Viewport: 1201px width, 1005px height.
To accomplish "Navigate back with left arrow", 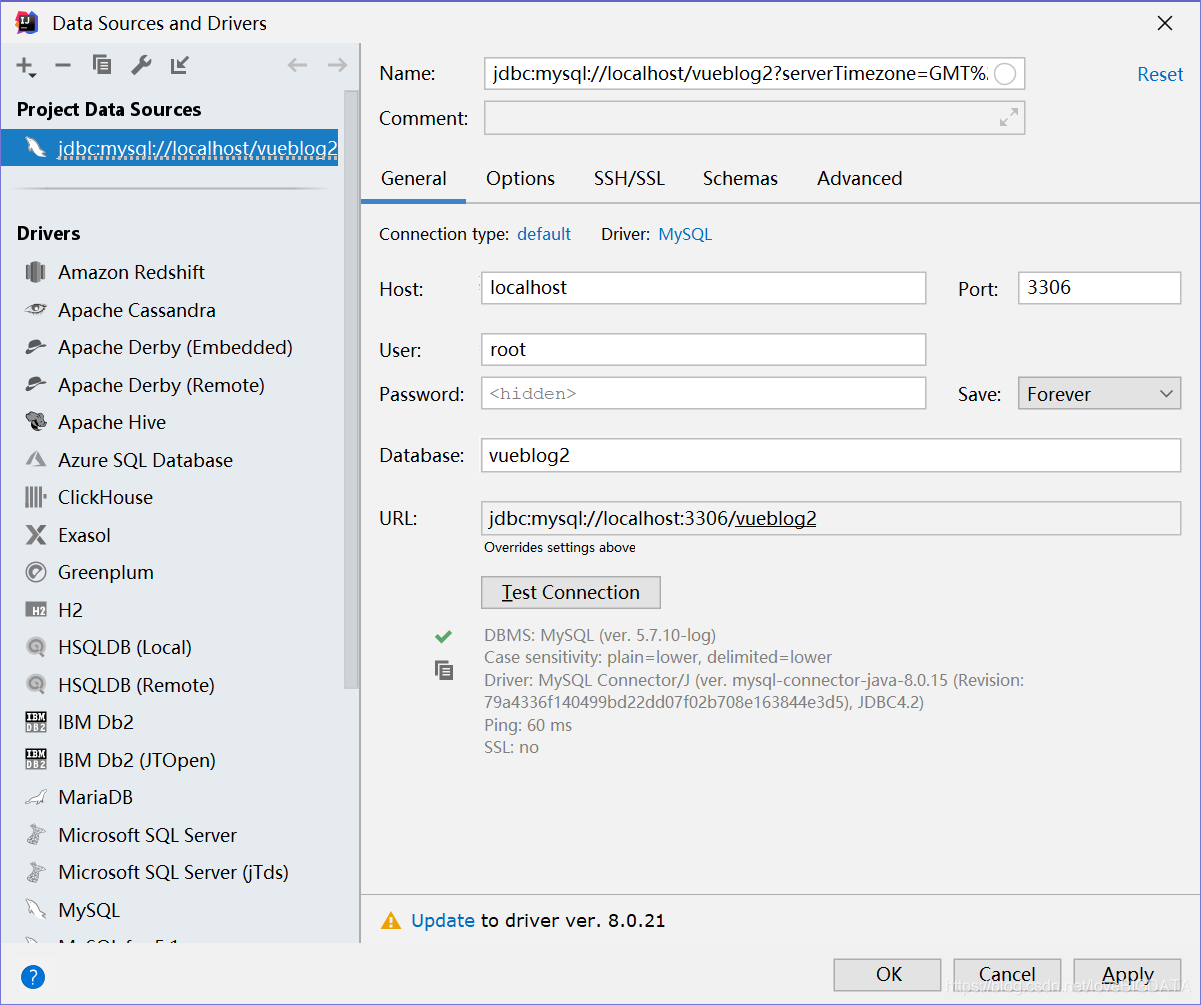I will point(297,65).
